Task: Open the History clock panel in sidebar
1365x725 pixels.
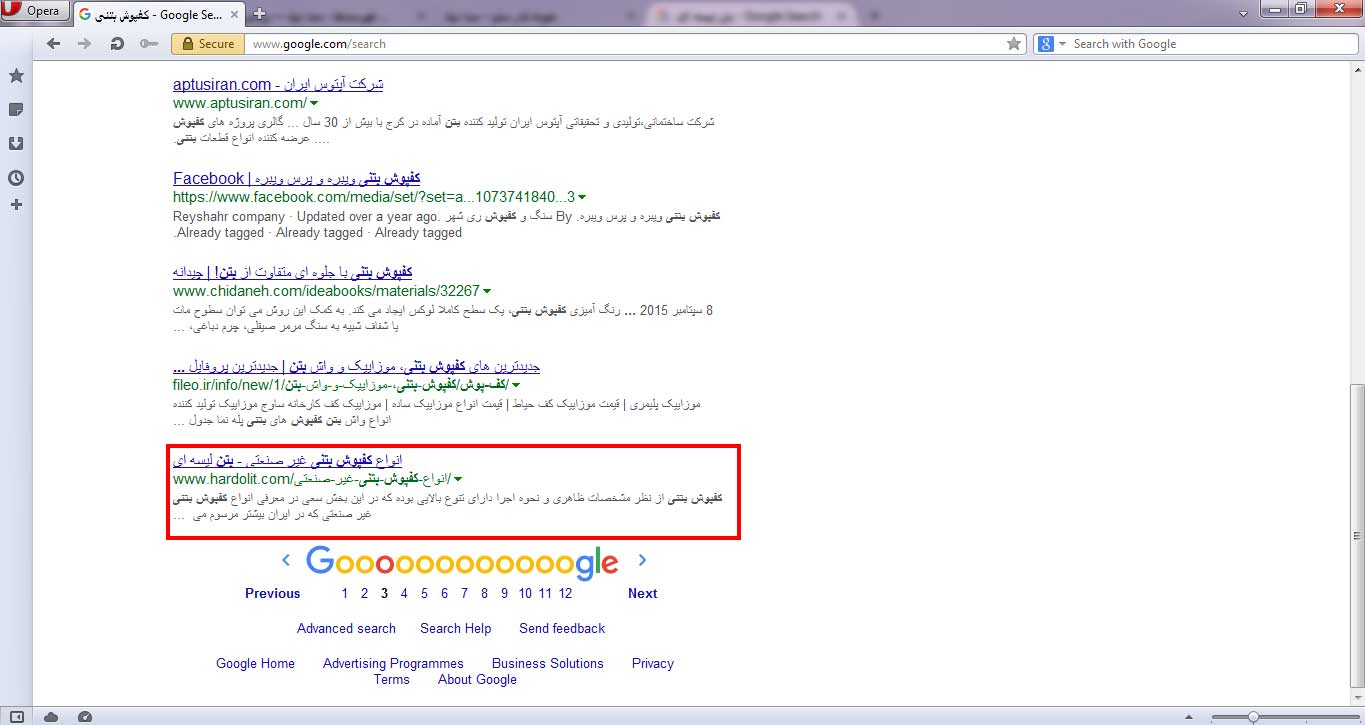Action: pos(16,178)
